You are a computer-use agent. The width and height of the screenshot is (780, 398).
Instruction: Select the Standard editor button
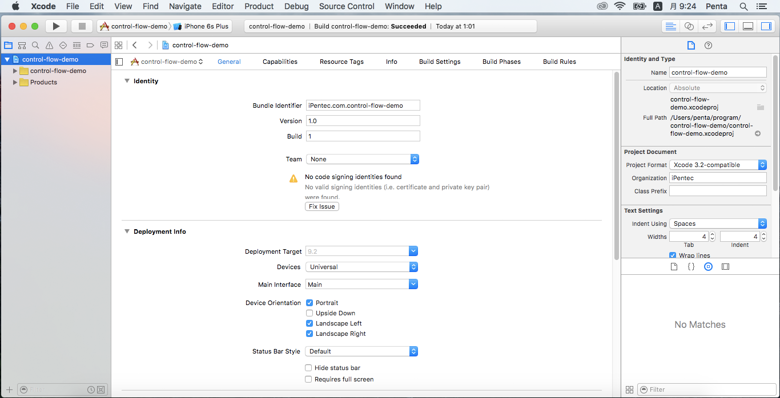(x=671, y=26)
